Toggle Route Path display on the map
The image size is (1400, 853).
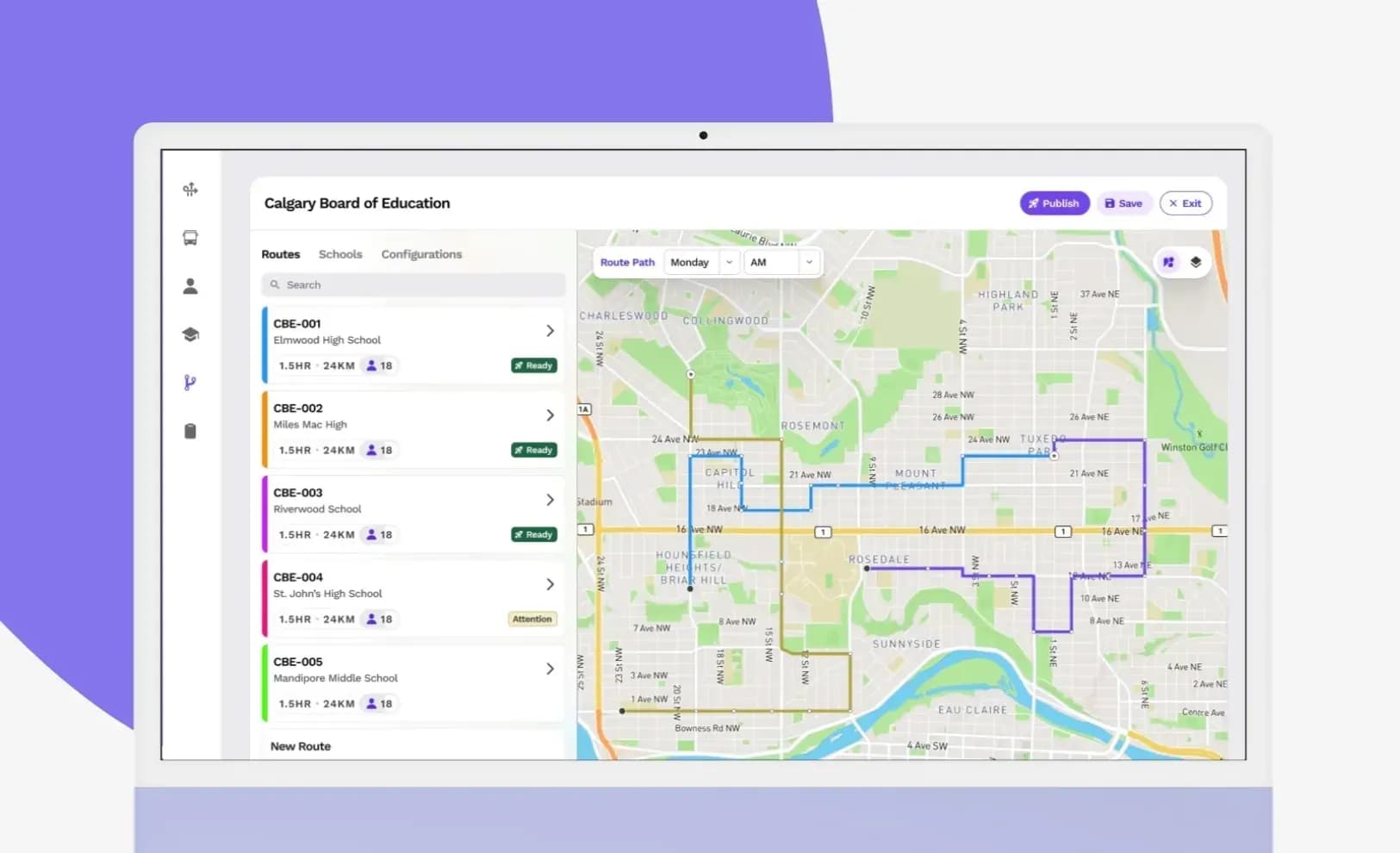click(627, 261)
